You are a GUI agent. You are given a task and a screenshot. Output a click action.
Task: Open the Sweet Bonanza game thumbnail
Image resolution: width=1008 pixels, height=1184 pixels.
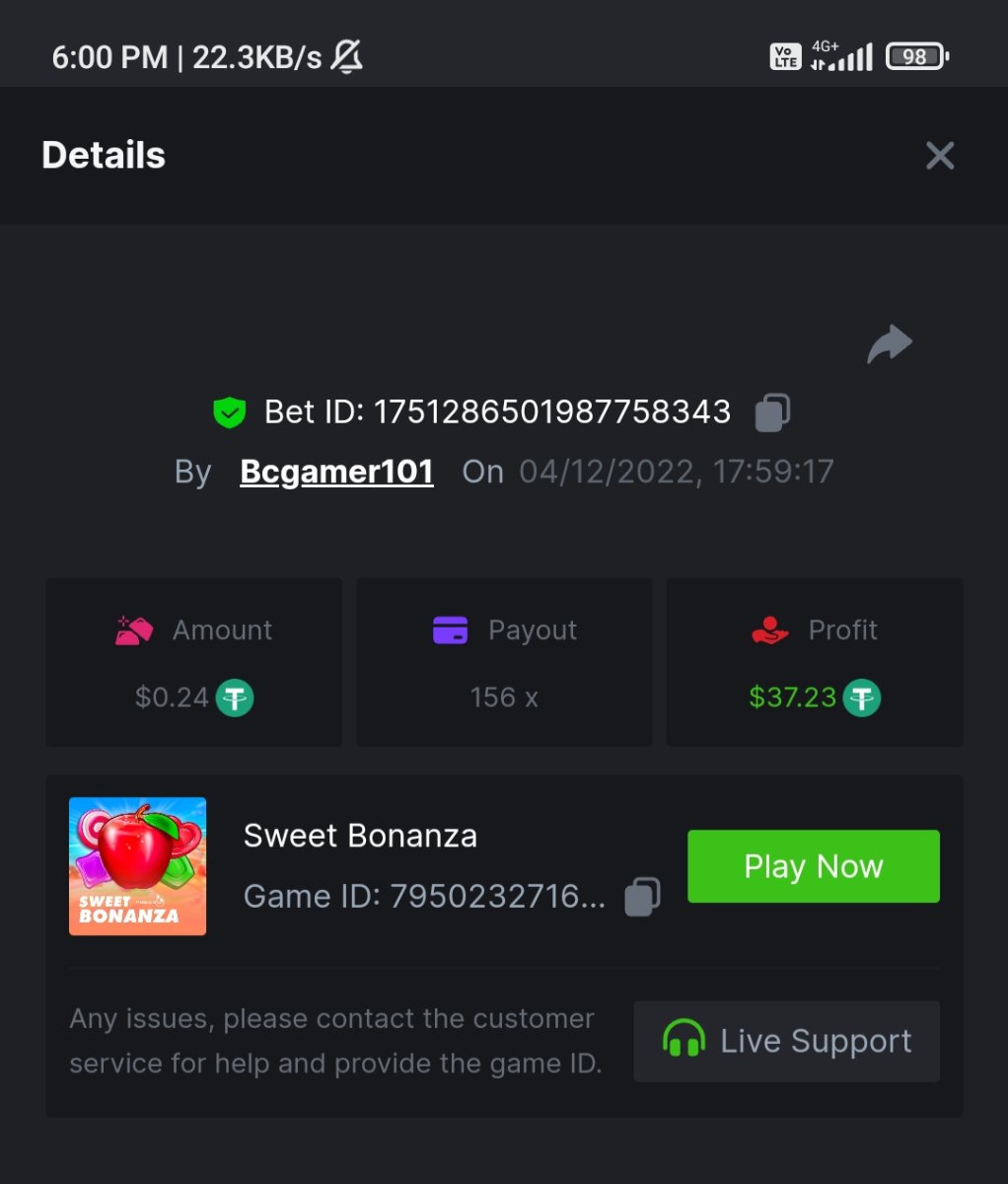137,866
